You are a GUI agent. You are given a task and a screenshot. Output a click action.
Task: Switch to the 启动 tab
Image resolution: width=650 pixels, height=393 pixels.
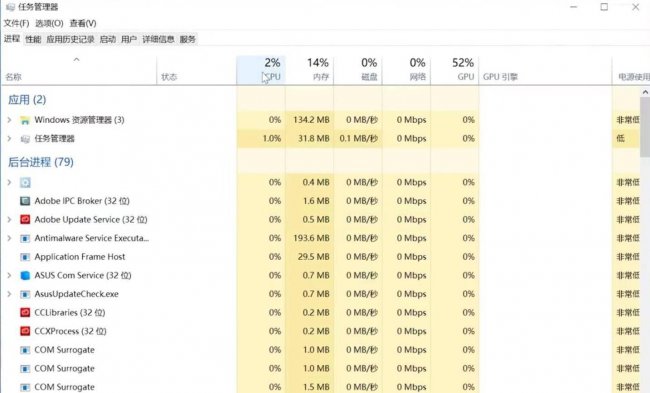click(x=108, y=39)
